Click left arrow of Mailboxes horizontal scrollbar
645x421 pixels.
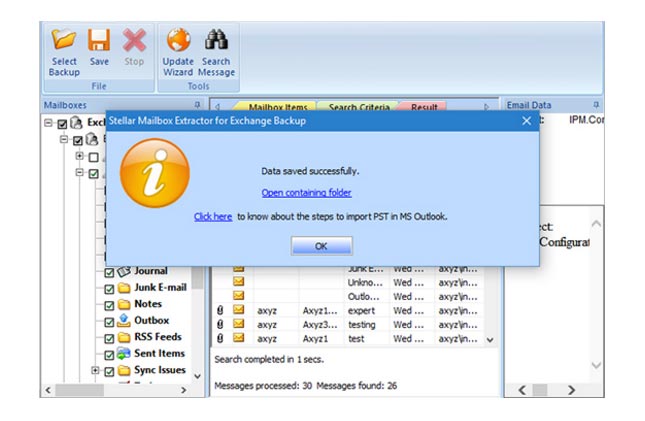tap(48, 390)
